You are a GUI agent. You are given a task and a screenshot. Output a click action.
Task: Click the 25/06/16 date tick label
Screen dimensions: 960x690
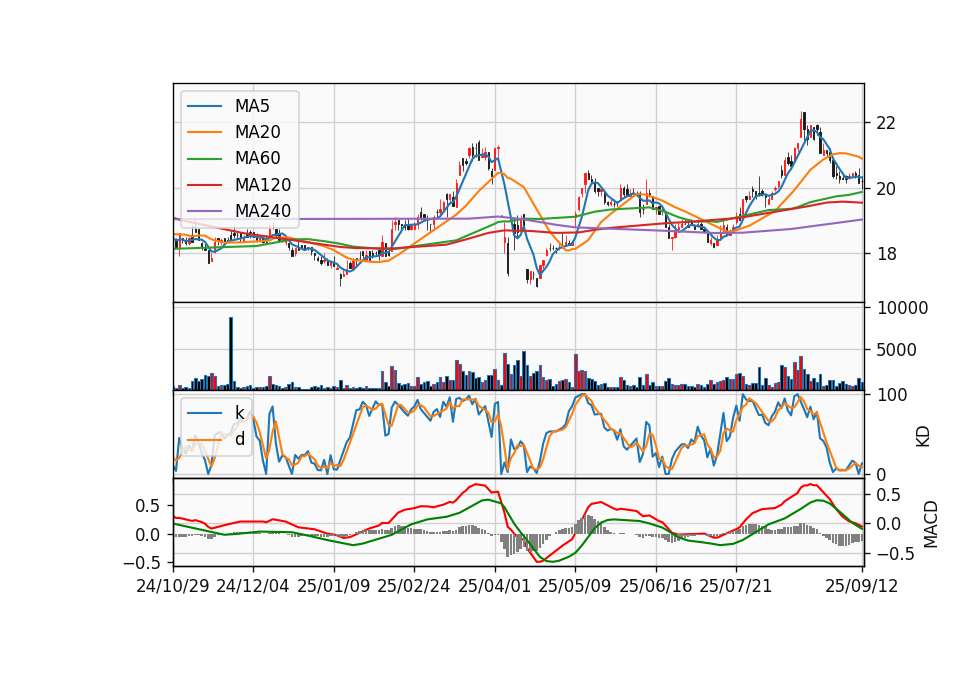pyautogui.click(x=656, y=586)
